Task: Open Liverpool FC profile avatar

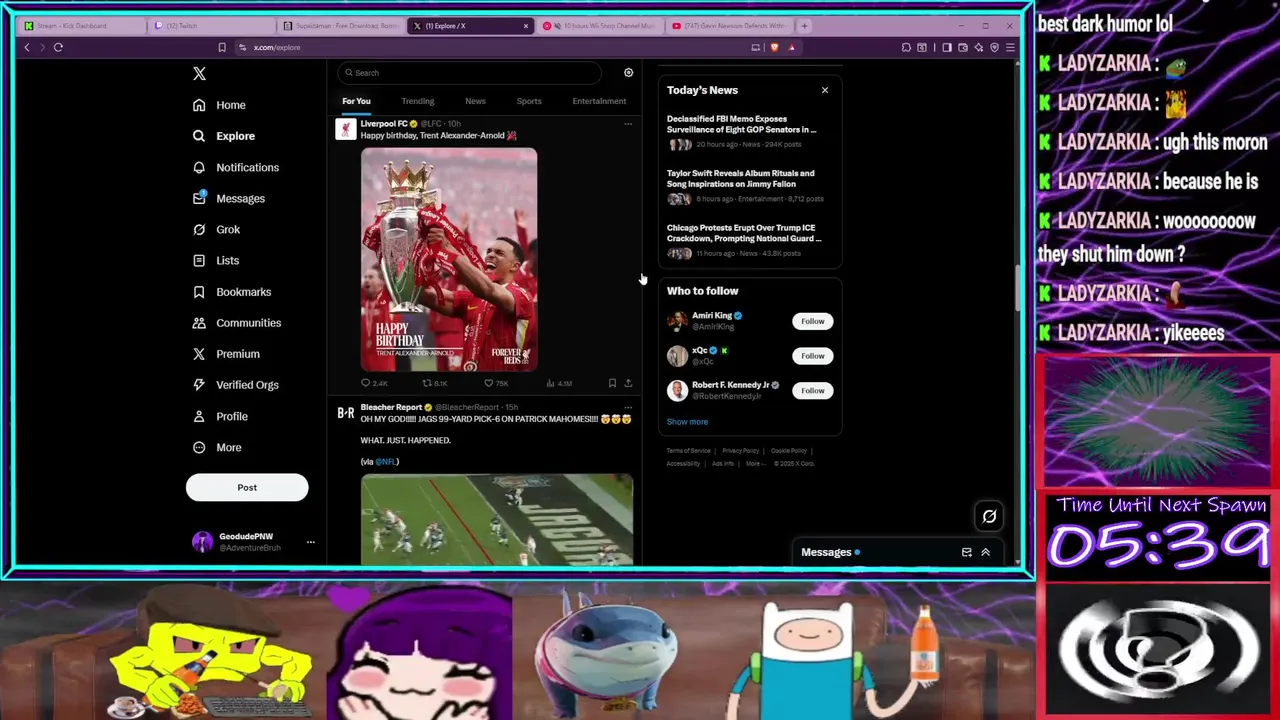Action: coord(346,130)
